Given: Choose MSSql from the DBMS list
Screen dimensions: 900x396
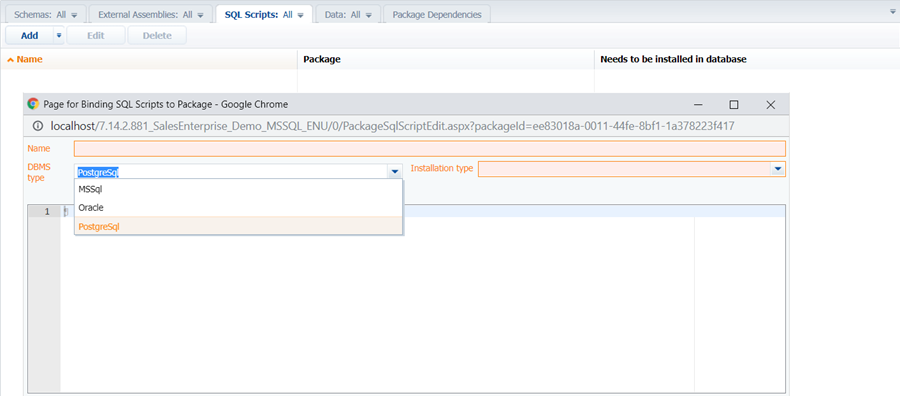Looking at the screenshot, I should (238, 189).
